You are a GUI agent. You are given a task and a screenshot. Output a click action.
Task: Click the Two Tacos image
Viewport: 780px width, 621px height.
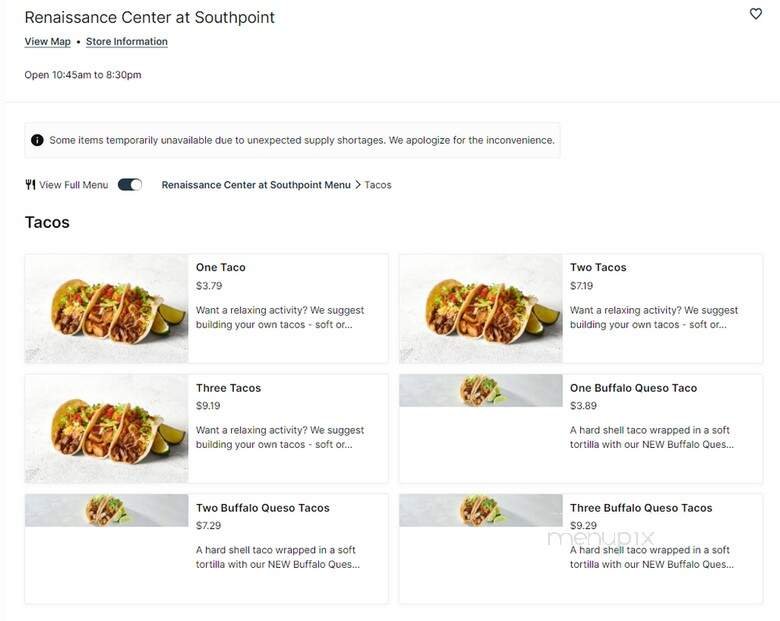(481, 308)
